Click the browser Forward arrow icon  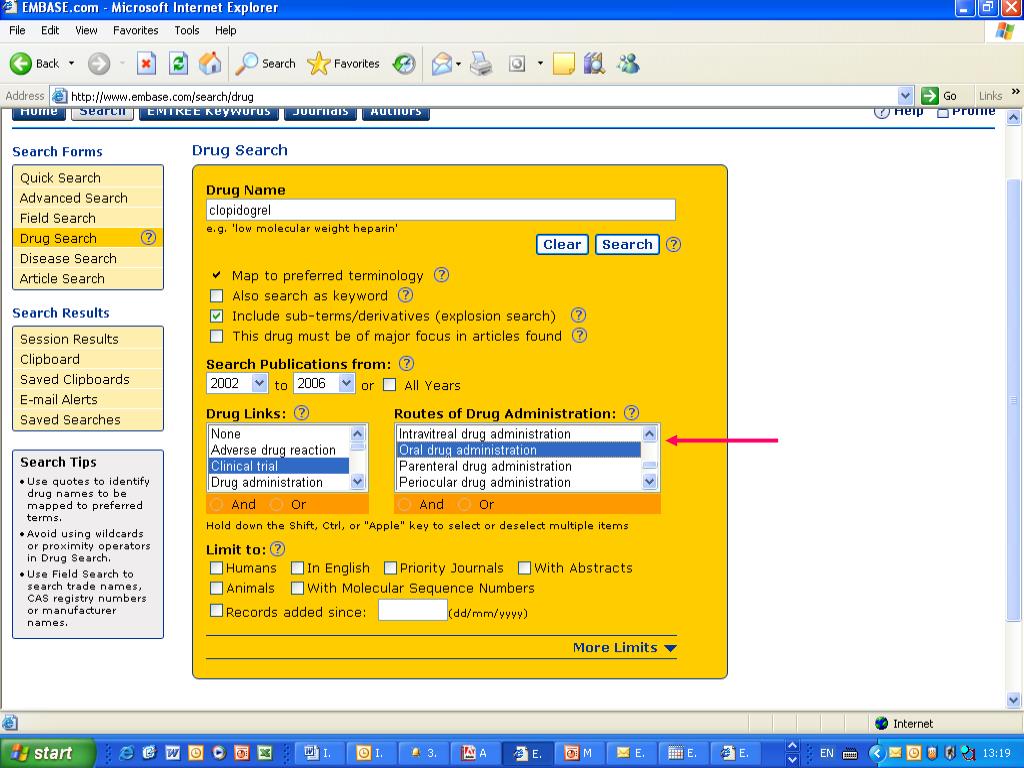[x=99, y=63]
